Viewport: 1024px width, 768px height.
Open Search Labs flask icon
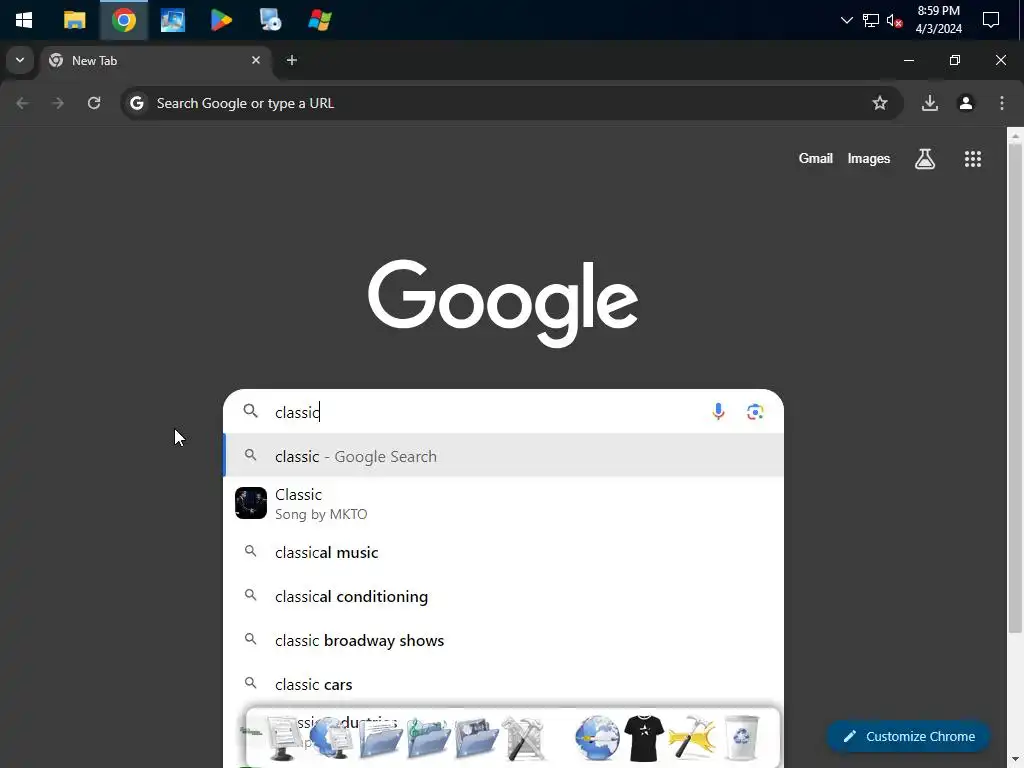[x=925, y=159]
